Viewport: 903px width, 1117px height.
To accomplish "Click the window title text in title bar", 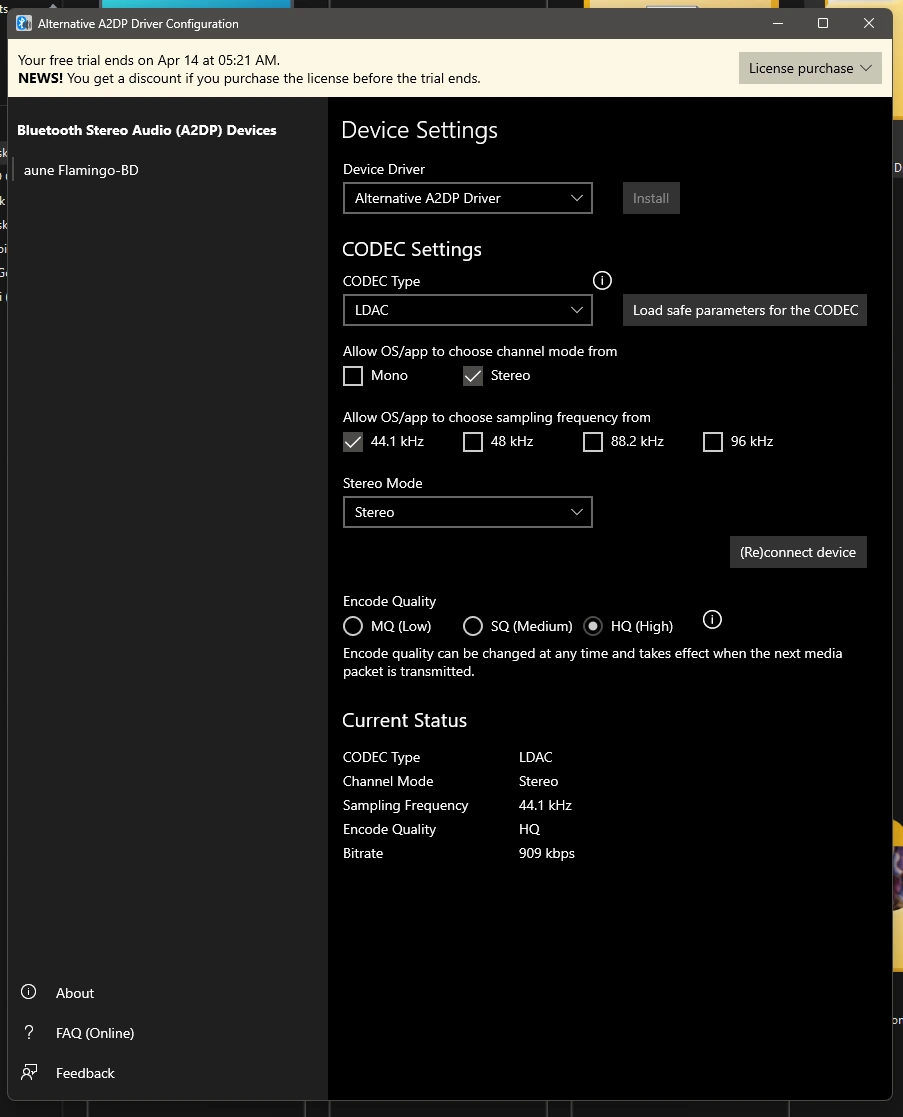I will (x=138, y=24).
